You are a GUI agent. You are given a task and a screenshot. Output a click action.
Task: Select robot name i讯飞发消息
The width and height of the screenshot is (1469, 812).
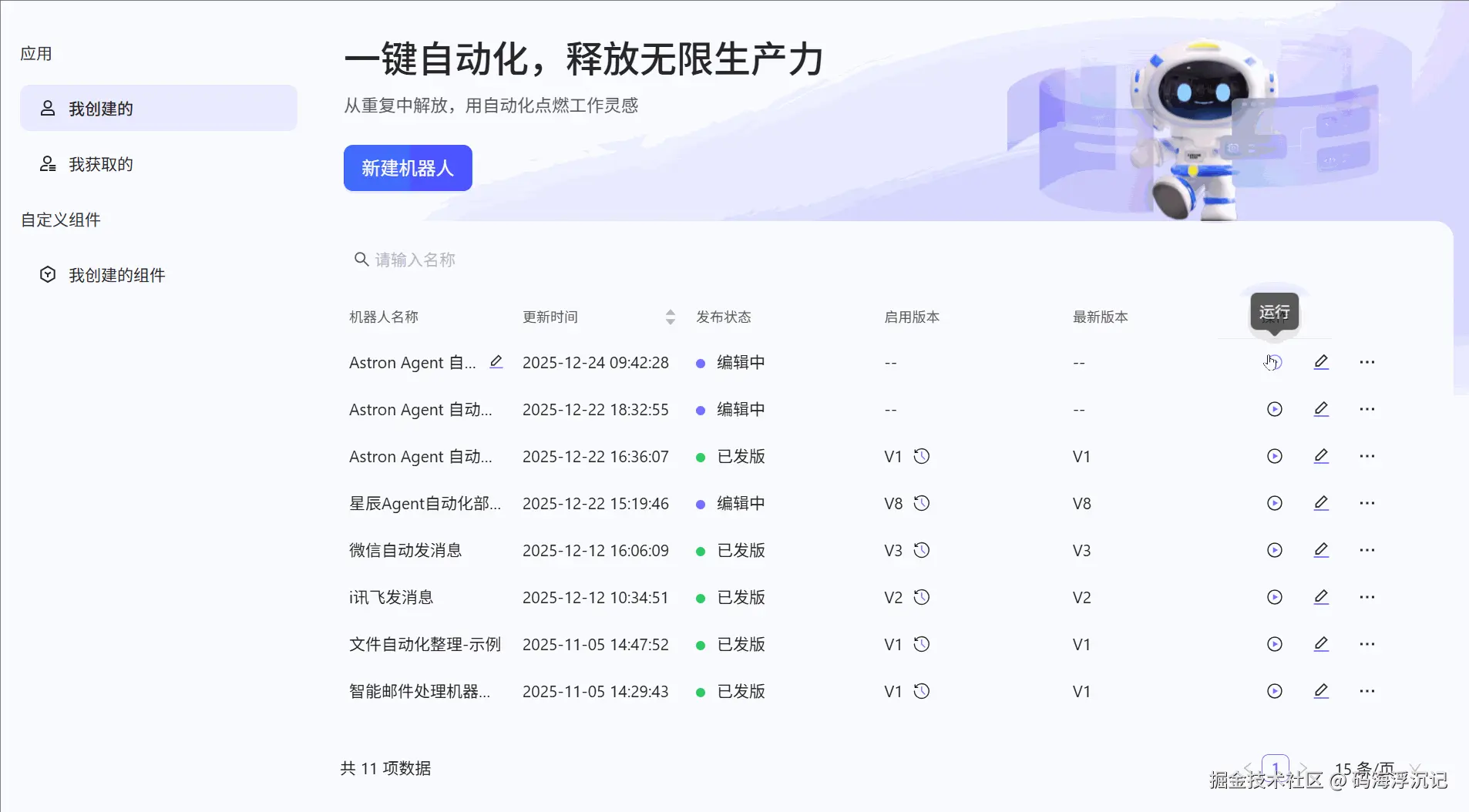coord(392,597)
